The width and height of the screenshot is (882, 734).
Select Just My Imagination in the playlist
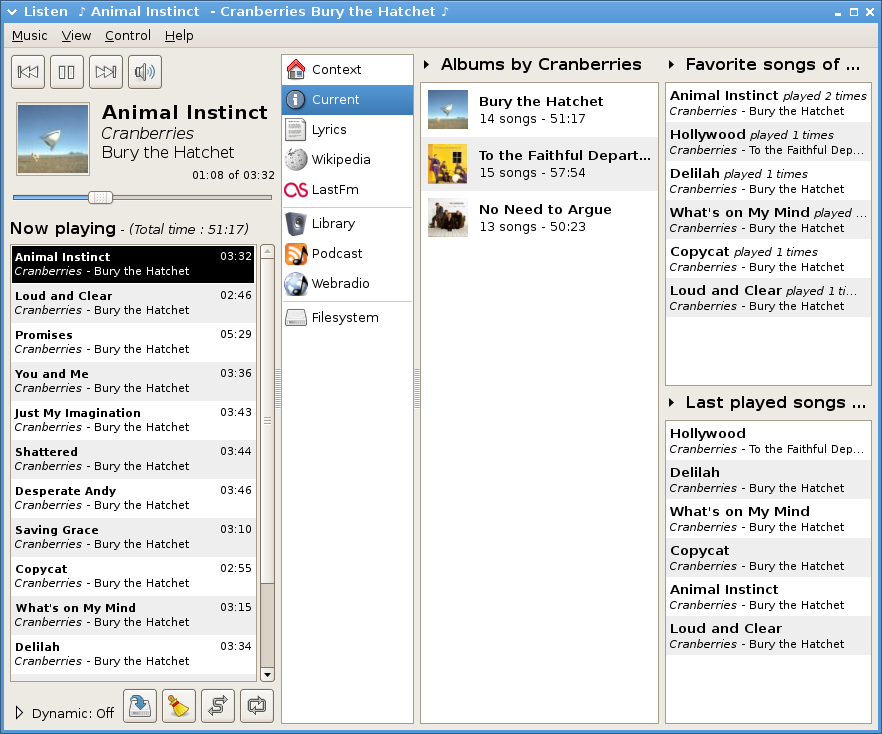coord(133,420)
